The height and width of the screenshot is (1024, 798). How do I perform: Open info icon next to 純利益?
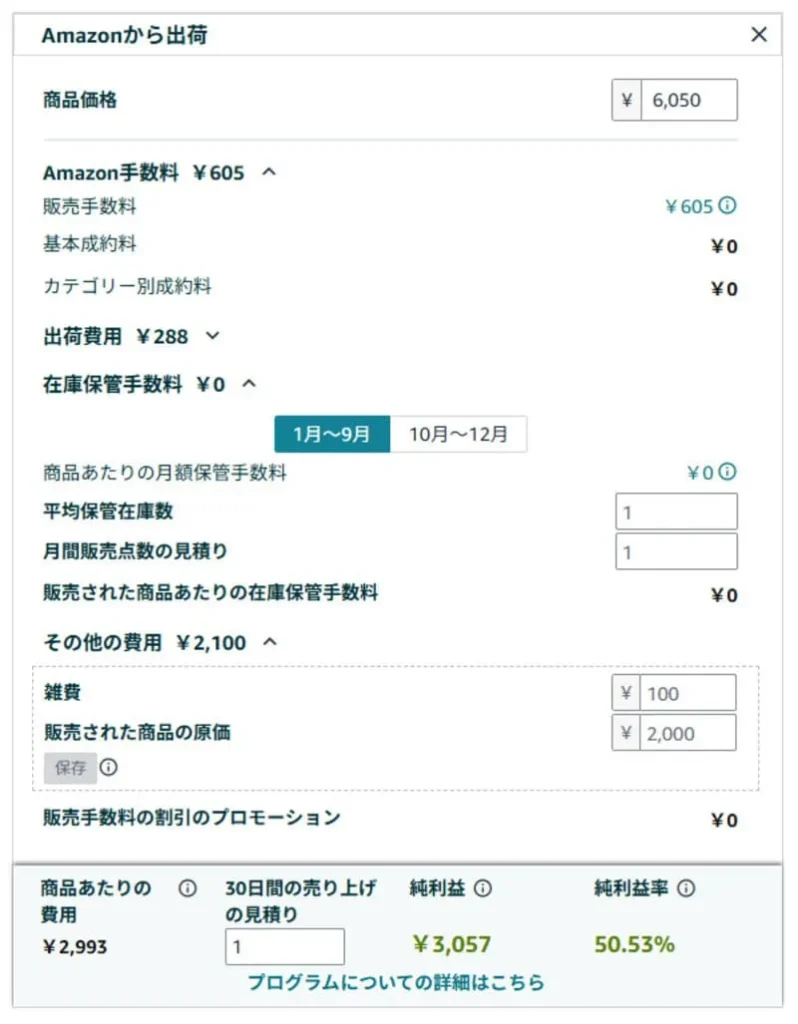(483, 888)
